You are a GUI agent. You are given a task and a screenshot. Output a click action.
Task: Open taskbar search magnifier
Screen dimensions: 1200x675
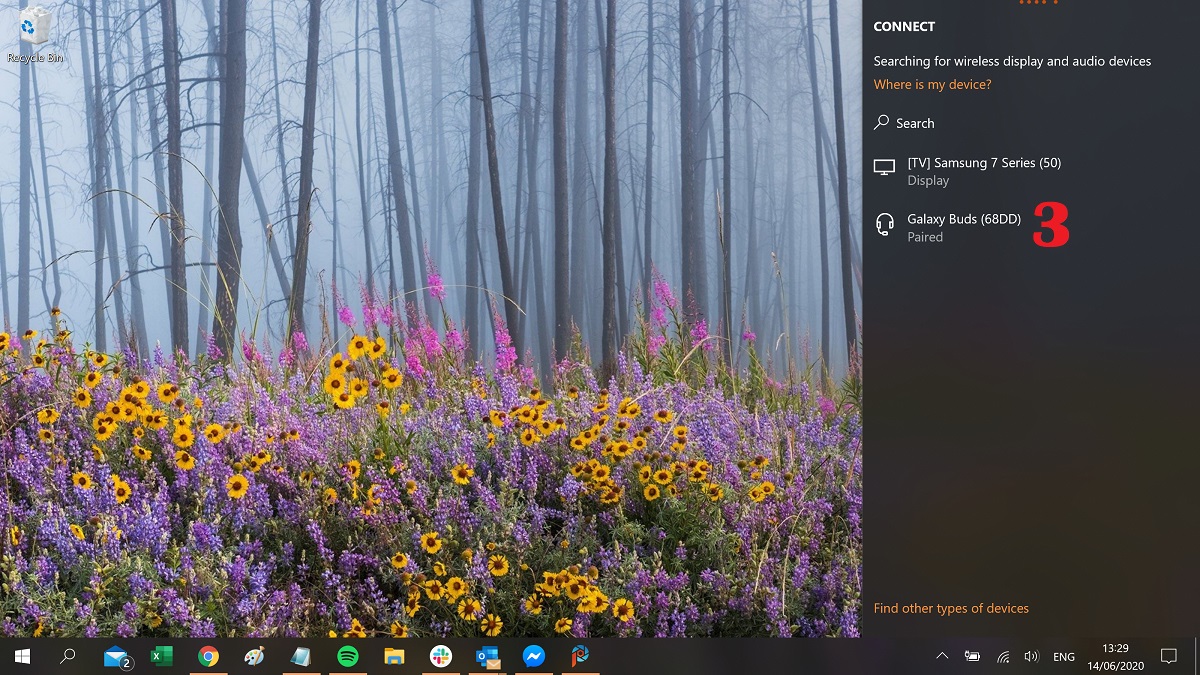click(68, 656)
